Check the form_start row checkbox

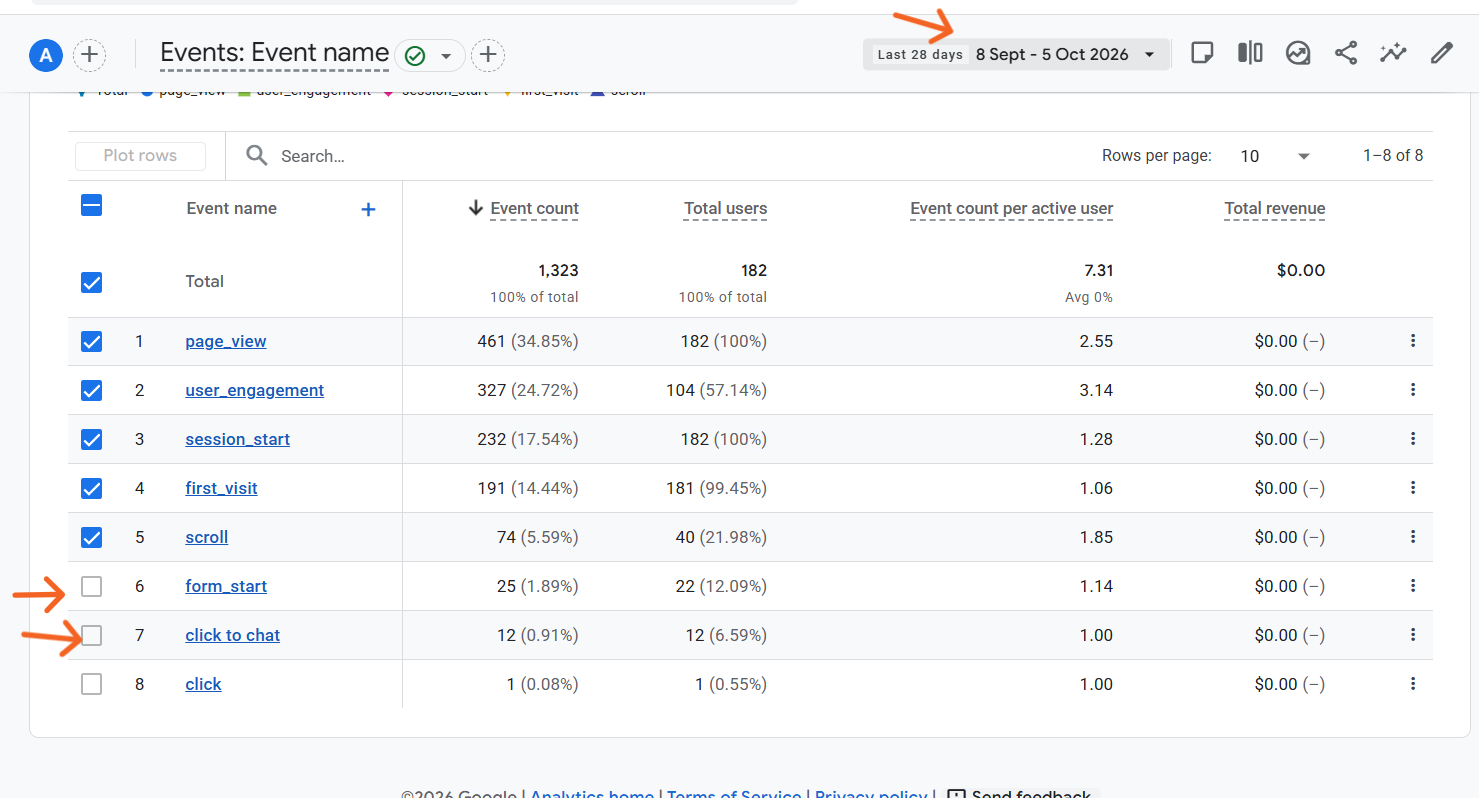91,587
